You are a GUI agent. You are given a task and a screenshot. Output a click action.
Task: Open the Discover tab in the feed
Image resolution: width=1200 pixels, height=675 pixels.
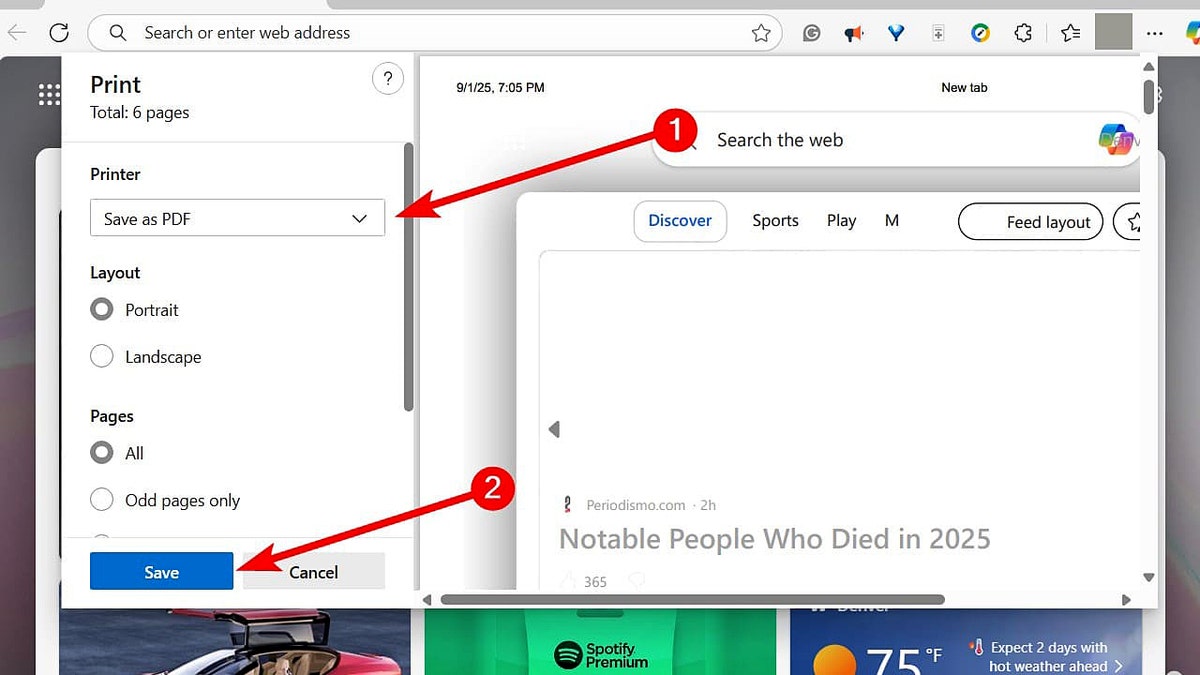tap(680, 221)
